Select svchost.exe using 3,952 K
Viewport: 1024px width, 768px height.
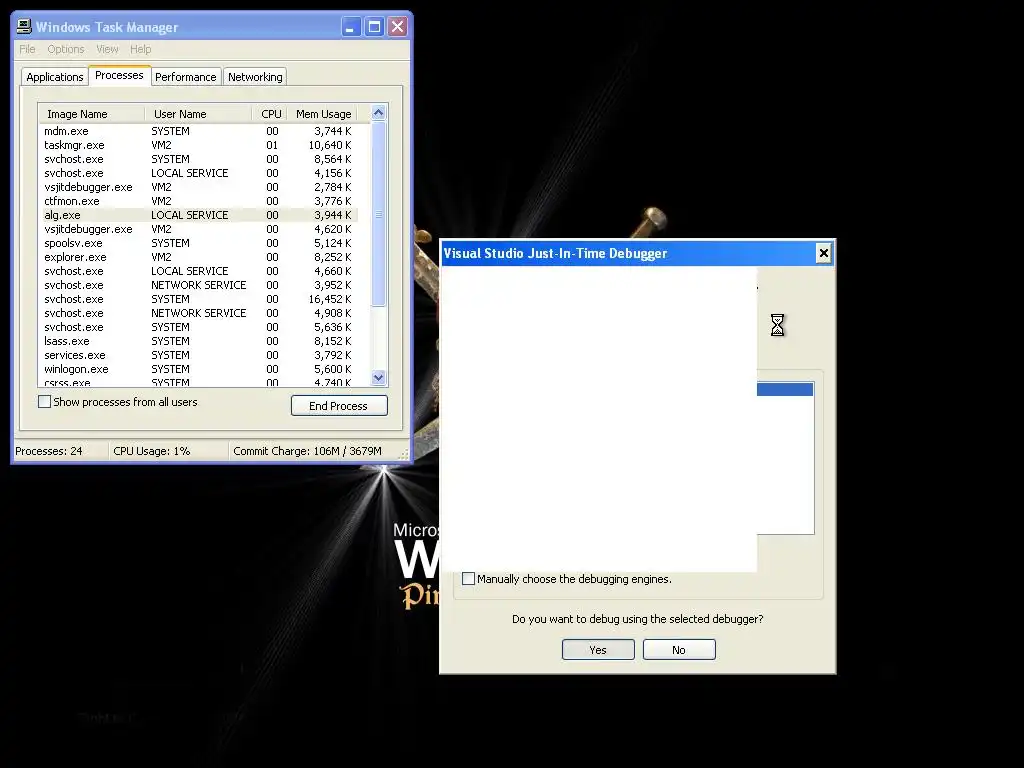click(199, 285)
